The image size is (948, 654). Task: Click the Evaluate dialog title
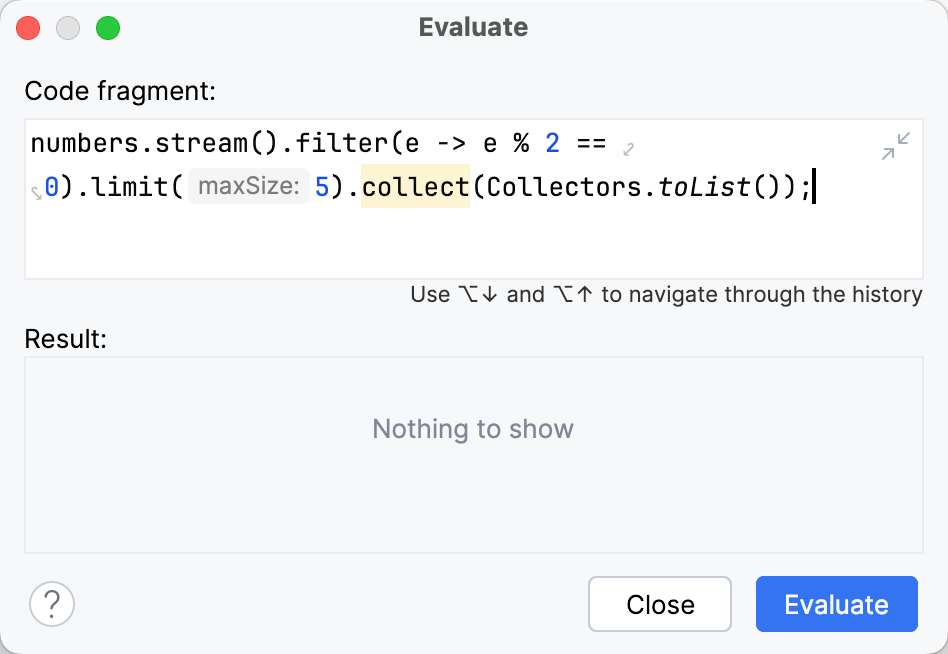[473, 27]
